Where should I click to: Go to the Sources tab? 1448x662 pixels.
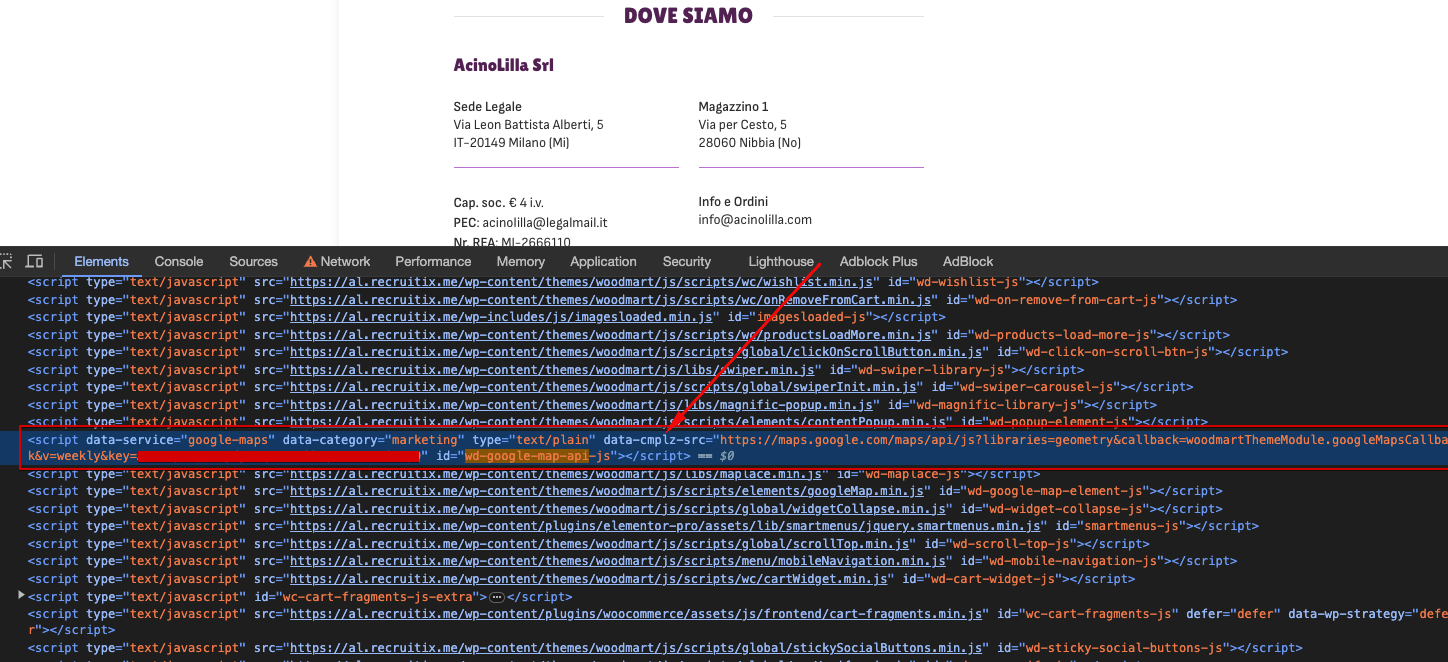[x=253, y=261]
